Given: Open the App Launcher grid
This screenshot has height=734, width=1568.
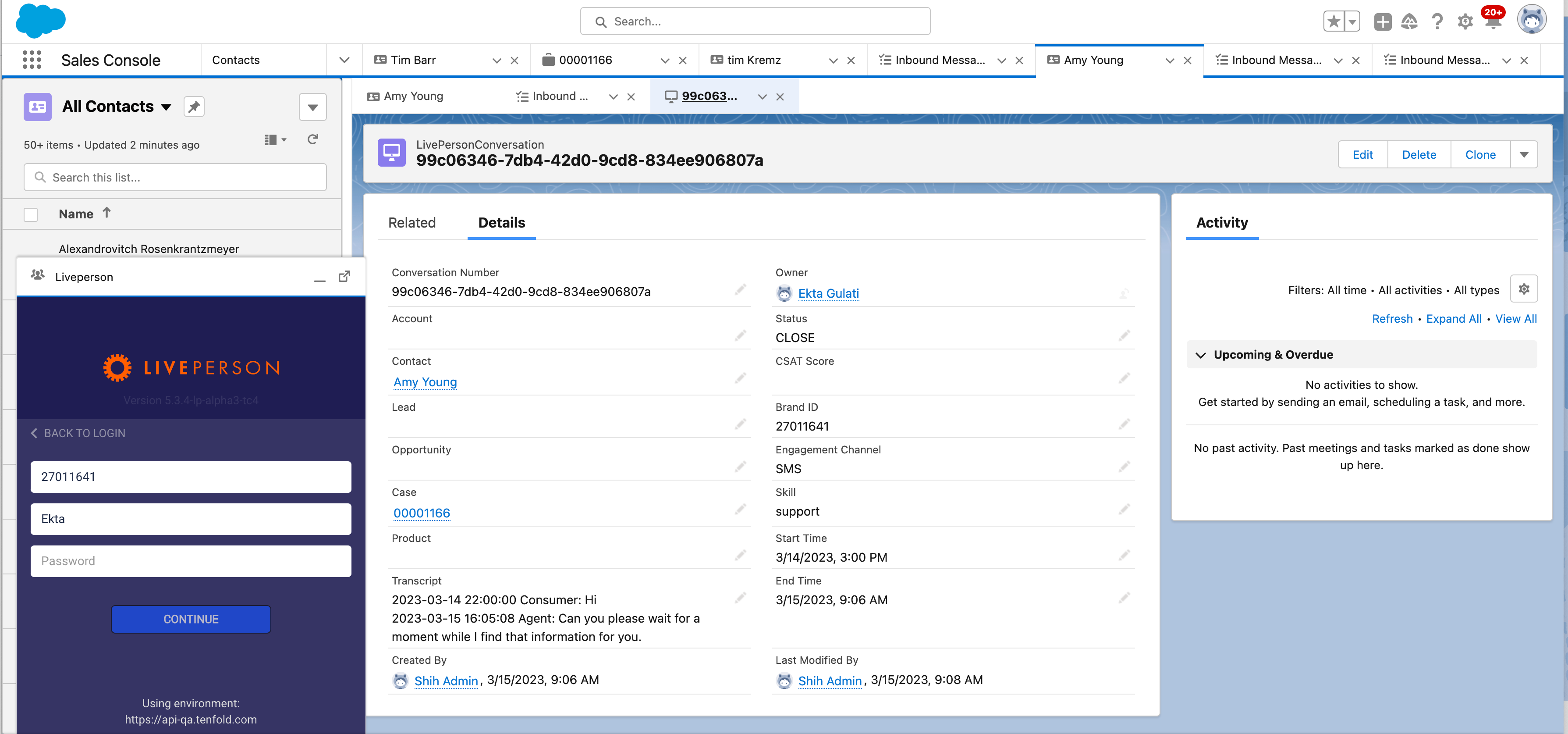Looking at the screenshot, I should (32, 60).
